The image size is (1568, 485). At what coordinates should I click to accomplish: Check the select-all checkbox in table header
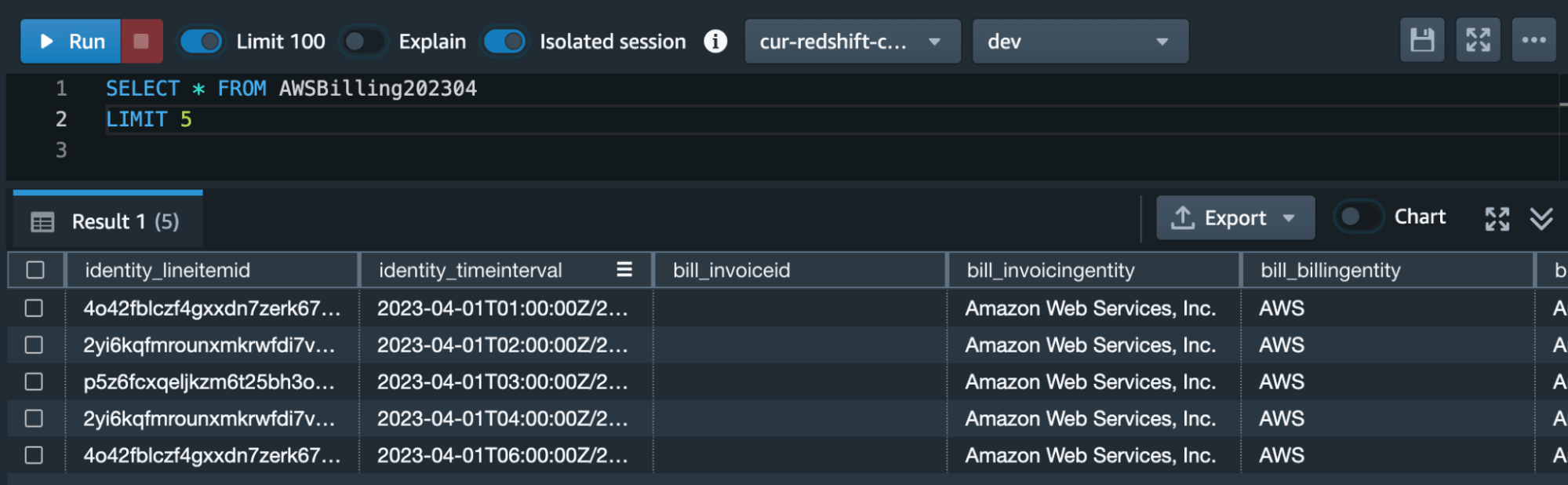point(35,269)
